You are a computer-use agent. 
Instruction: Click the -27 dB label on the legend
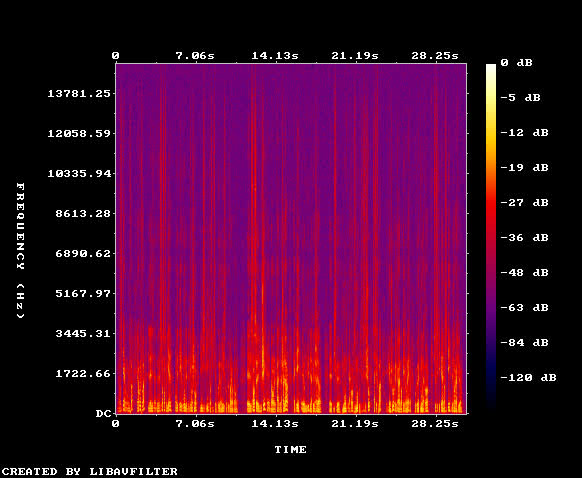524,203
